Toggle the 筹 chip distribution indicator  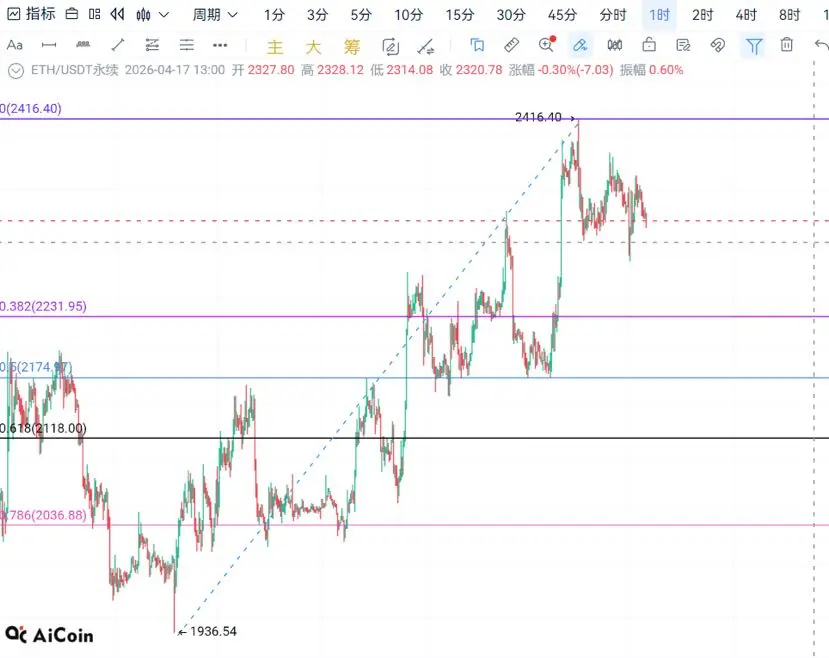pos(352,47)
